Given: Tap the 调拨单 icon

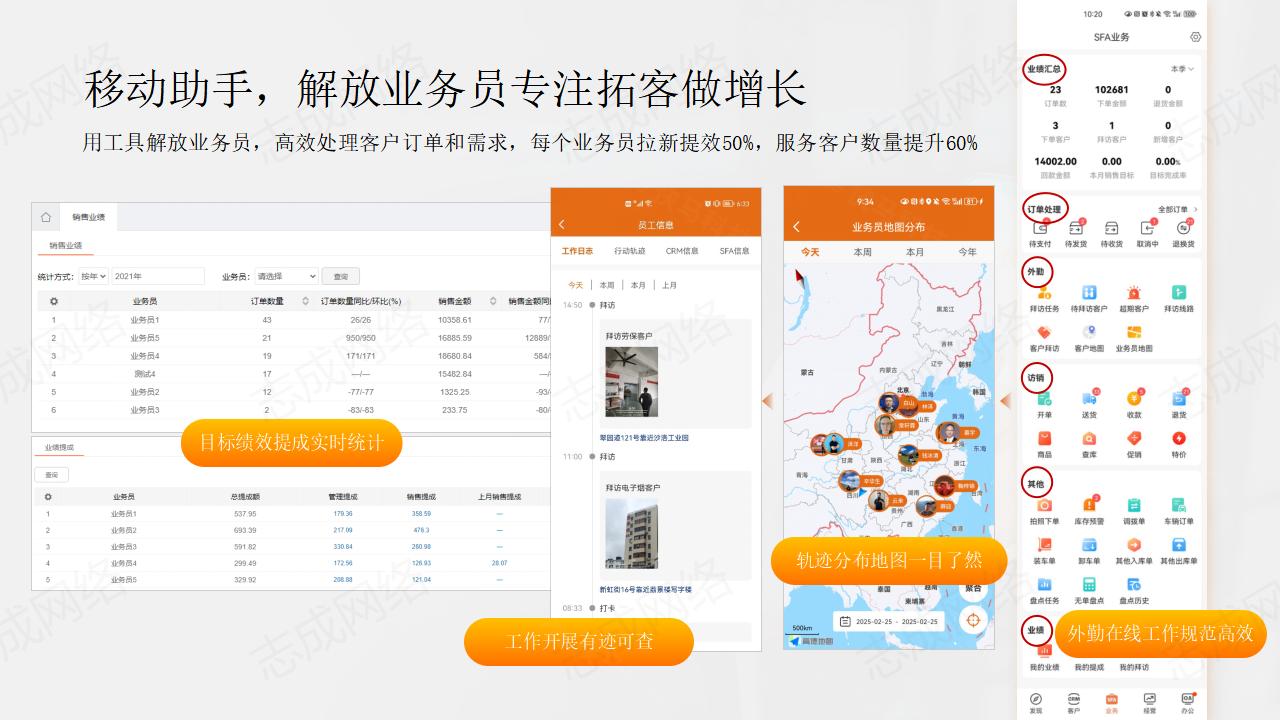Looking at the screenshot, I should pos(1134,505).
